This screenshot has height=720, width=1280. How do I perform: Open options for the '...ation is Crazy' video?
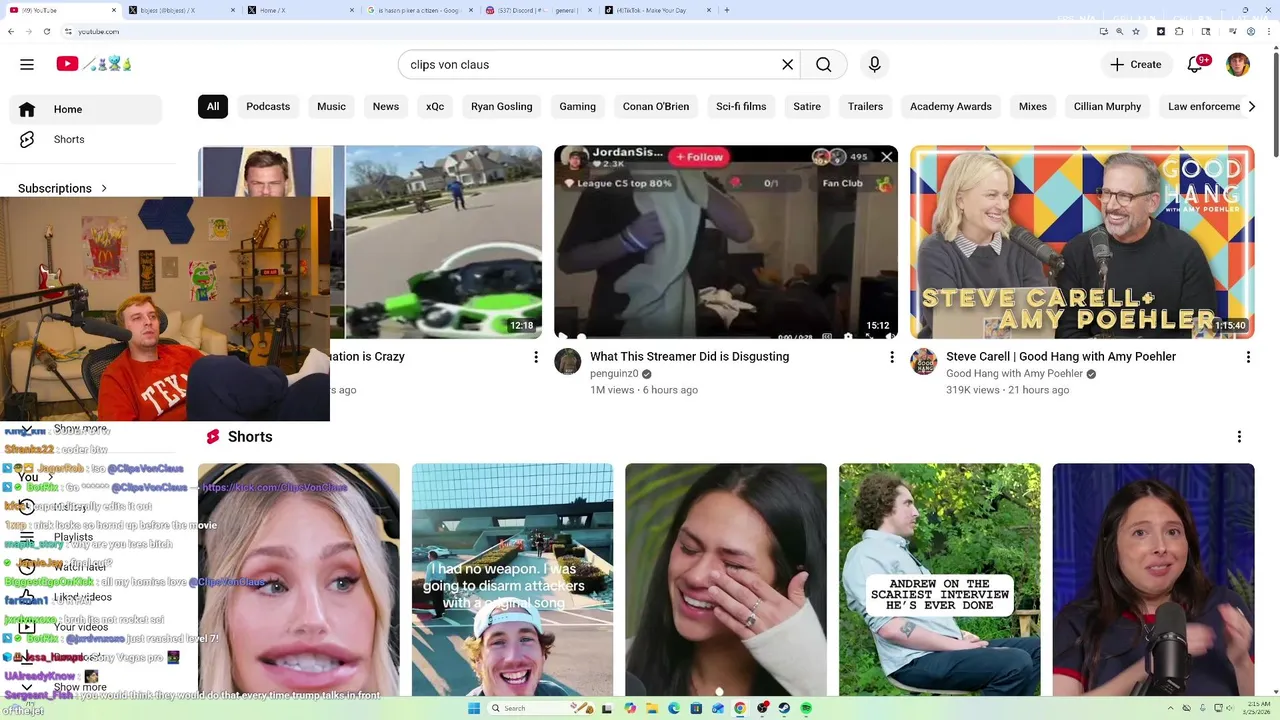[536, 357]
